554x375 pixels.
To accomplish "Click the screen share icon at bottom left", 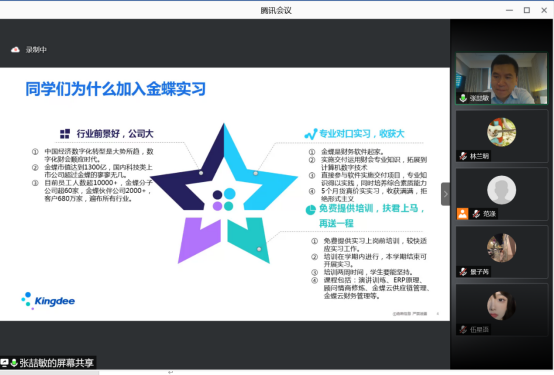I will (4, 363).
